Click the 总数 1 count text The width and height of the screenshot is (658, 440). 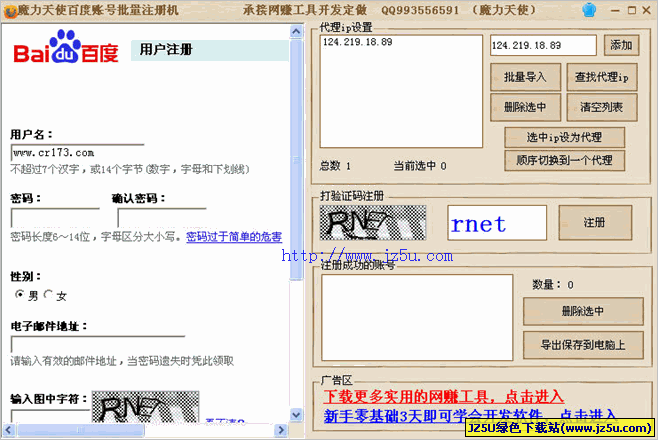[335, 166]
